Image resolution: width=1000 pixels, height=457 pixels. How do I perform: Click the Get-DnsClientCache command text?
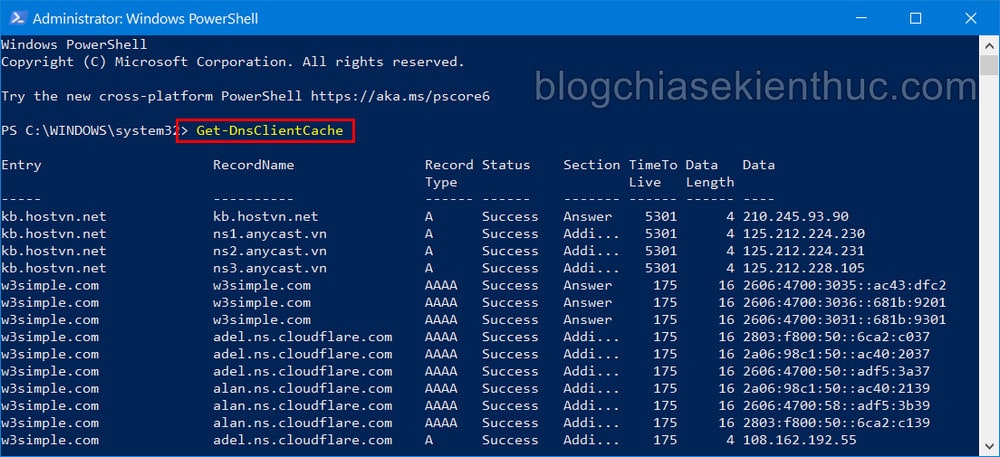(270, 131)
